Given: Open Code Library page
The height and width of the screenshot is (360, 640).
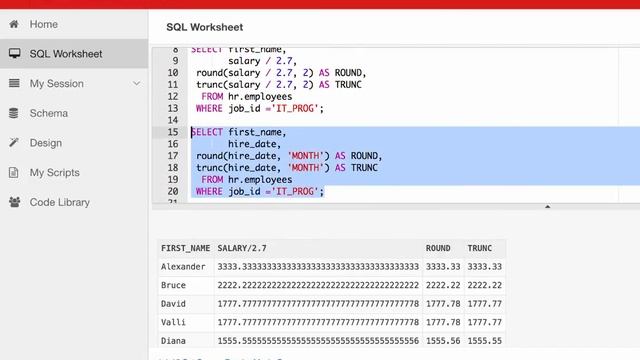Looking at the screenshot, I should [60, 202].
